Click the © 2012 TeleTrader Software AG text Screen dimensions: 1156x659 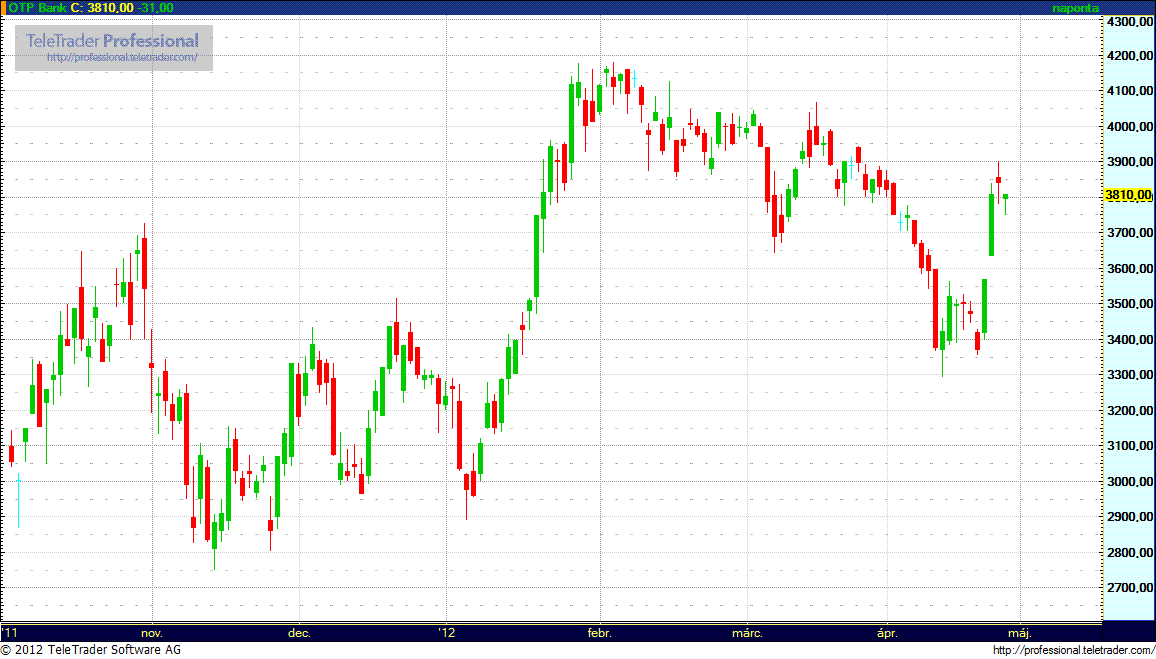pyautogui.click(x=91, y=650)
